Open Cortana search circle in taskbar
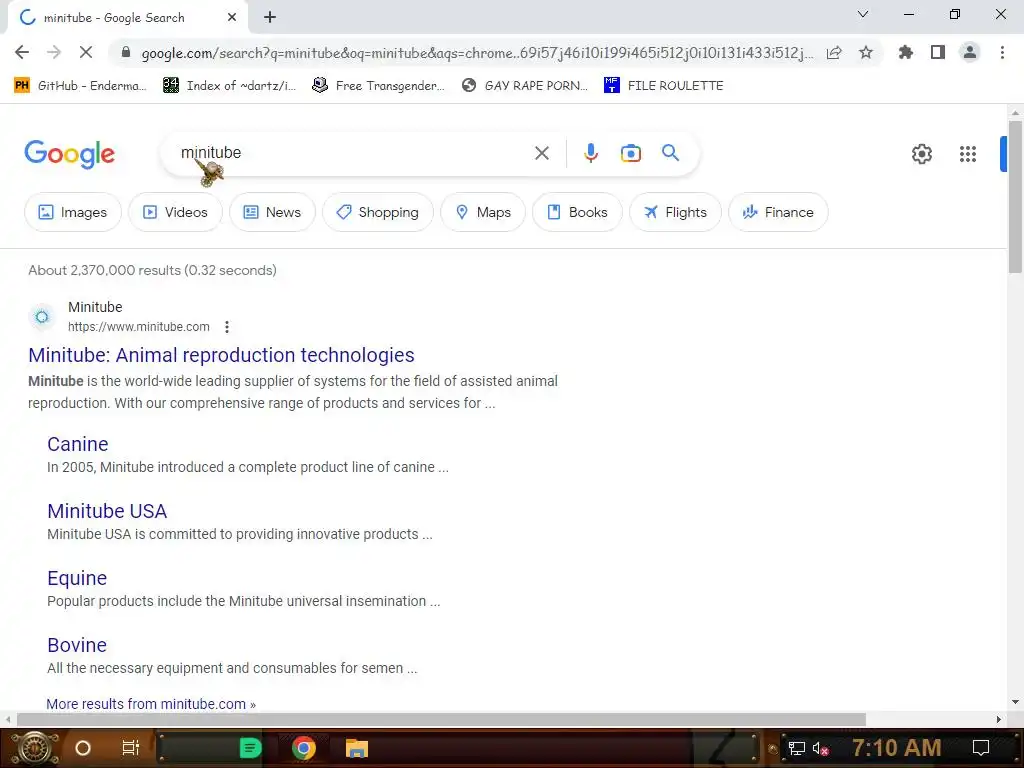Screen dimensions: 1024x768 [x=83, y=748]
